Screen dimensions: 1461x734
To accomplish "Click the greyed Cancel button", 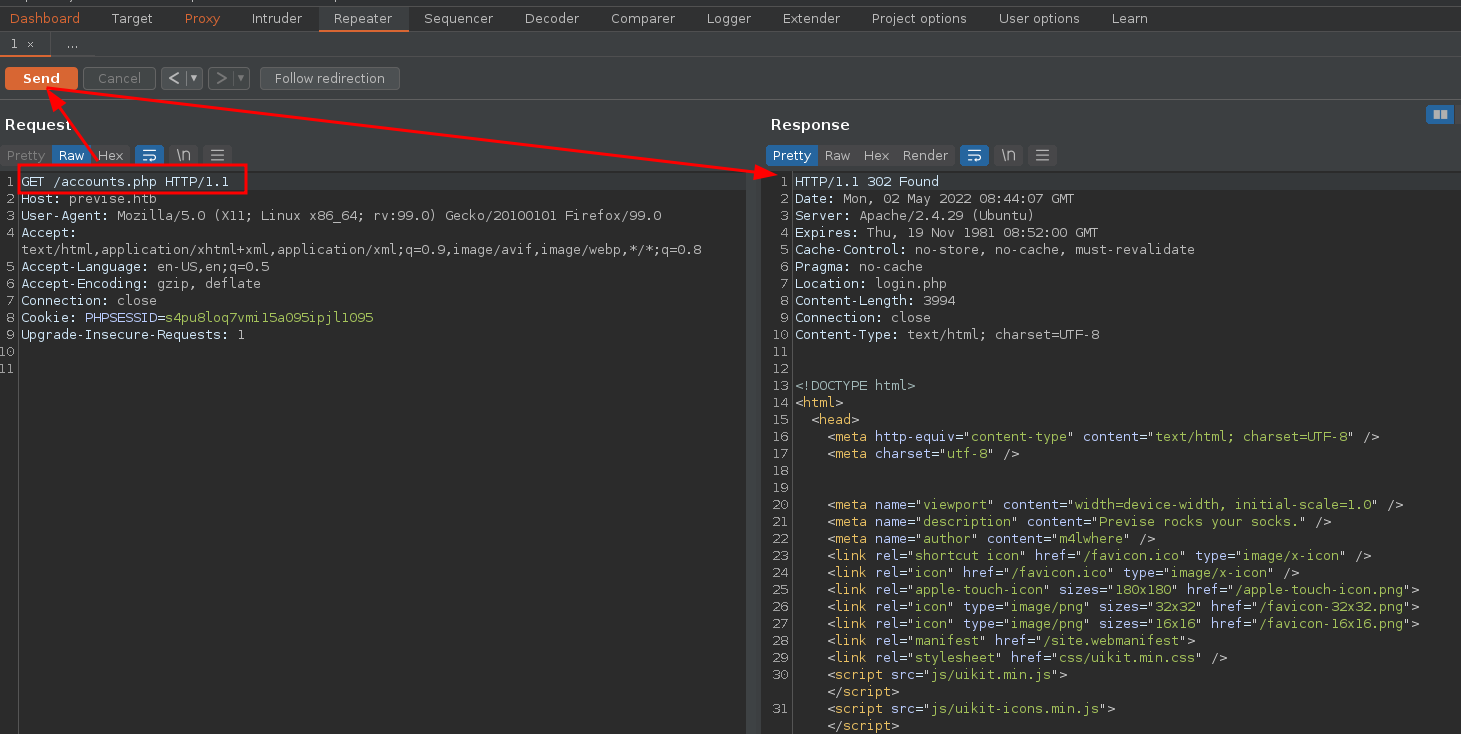I will point(119,78).
